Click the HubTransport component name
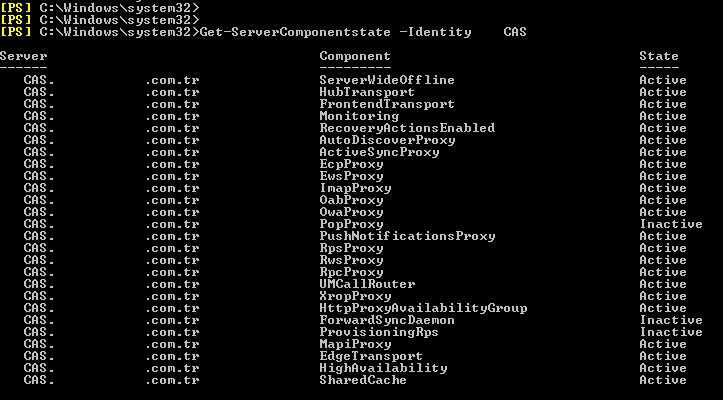 (367, 92)
